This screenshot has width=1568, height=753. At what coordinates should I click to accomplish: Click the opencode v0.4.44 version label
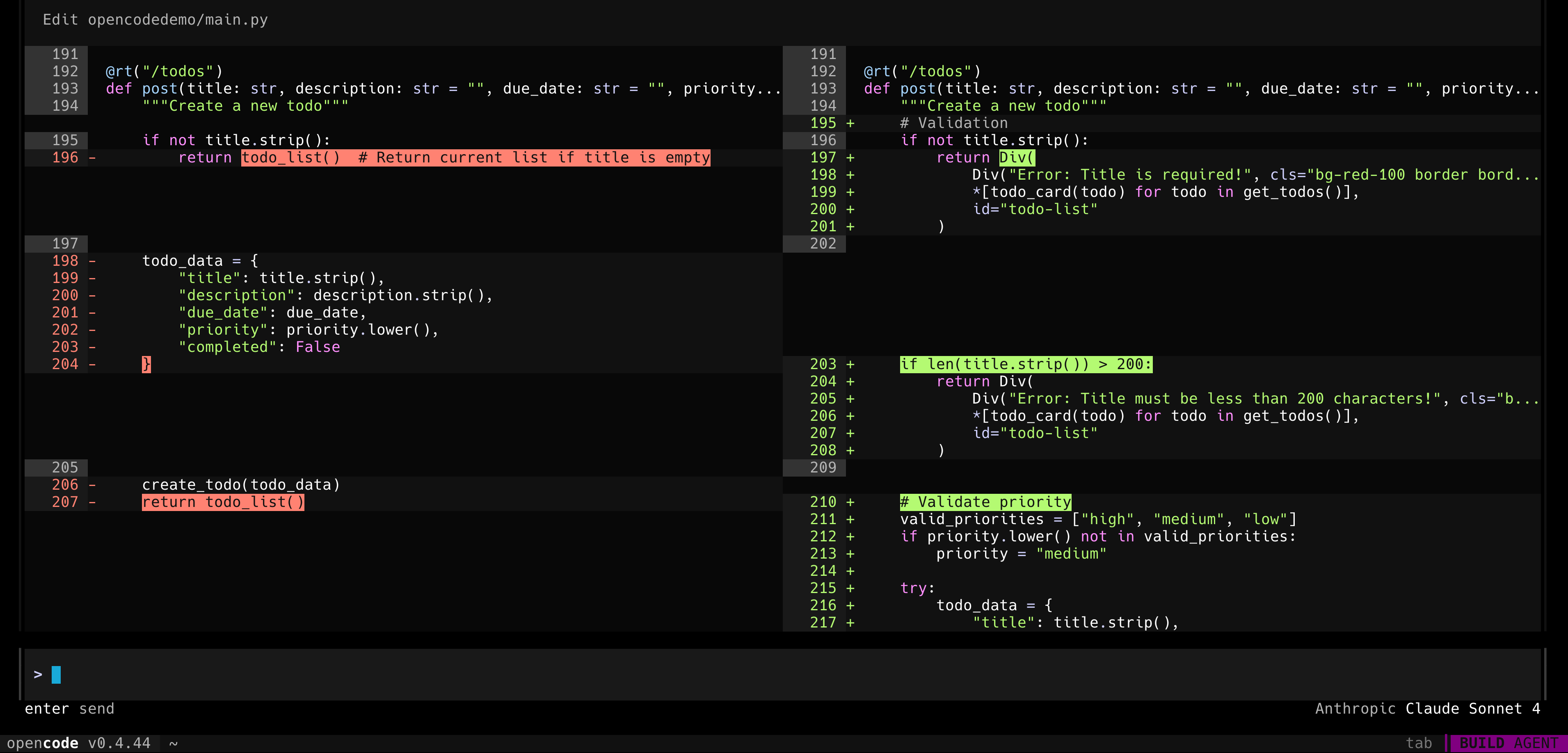[80, 743]
